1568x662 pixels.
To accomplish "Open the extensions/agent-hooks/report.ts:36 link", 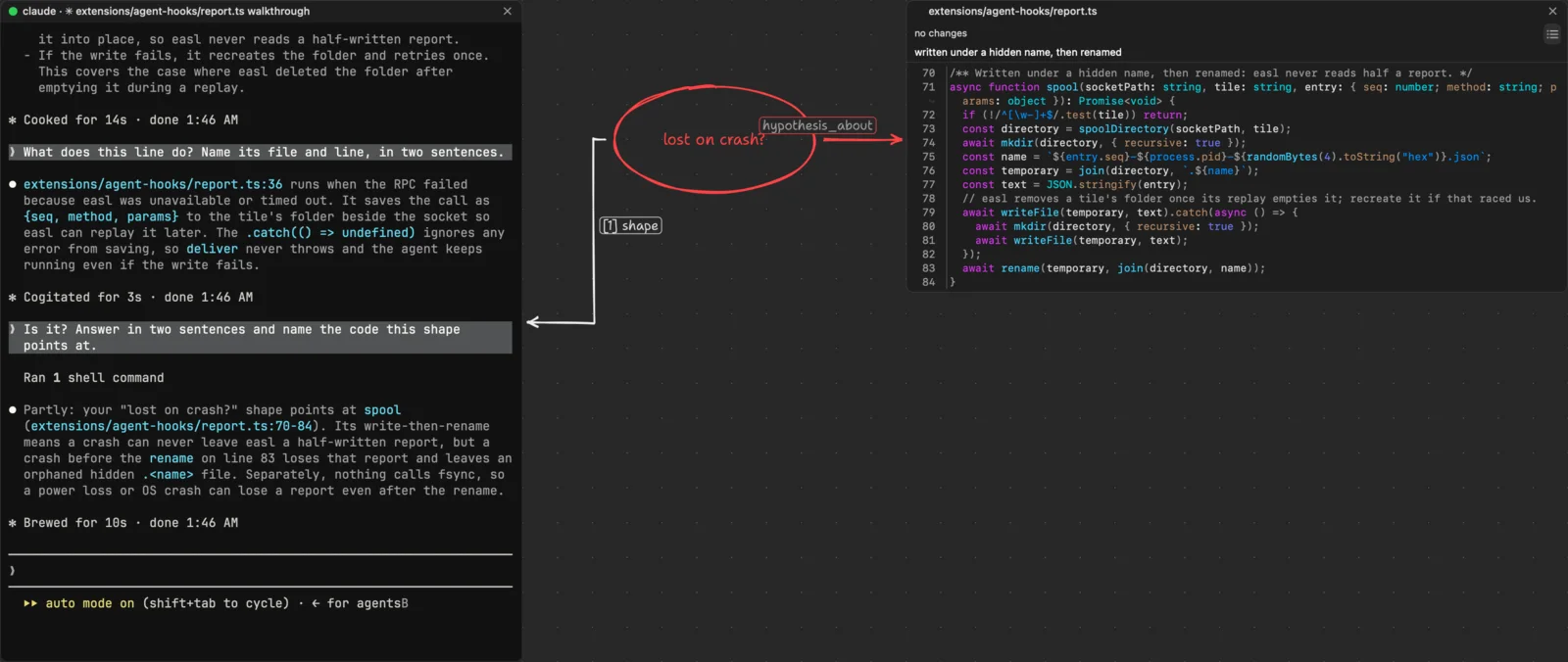I will (153, 185).
